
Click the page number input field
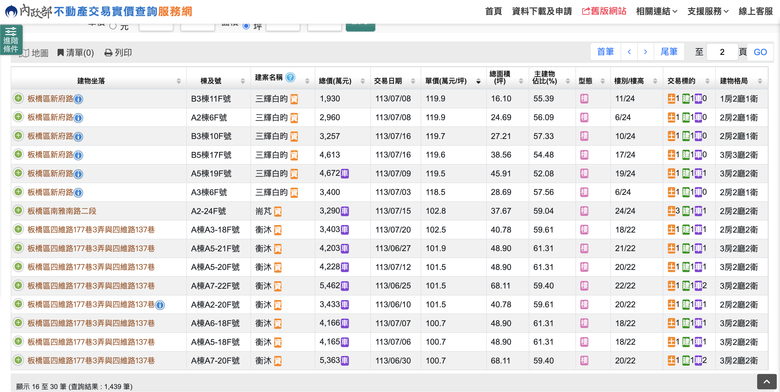pyautogui.click(x=722, y=52)
